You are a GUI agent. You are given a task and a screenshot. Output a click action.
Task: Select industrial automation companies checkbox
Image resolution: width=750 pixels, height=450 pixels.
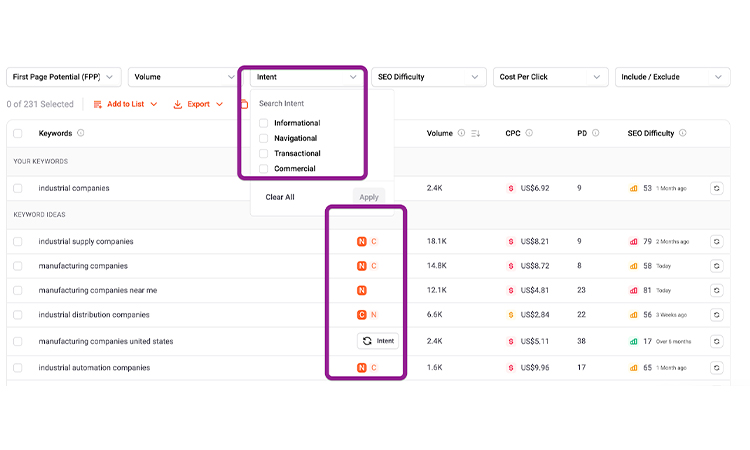tap(18, 368)
